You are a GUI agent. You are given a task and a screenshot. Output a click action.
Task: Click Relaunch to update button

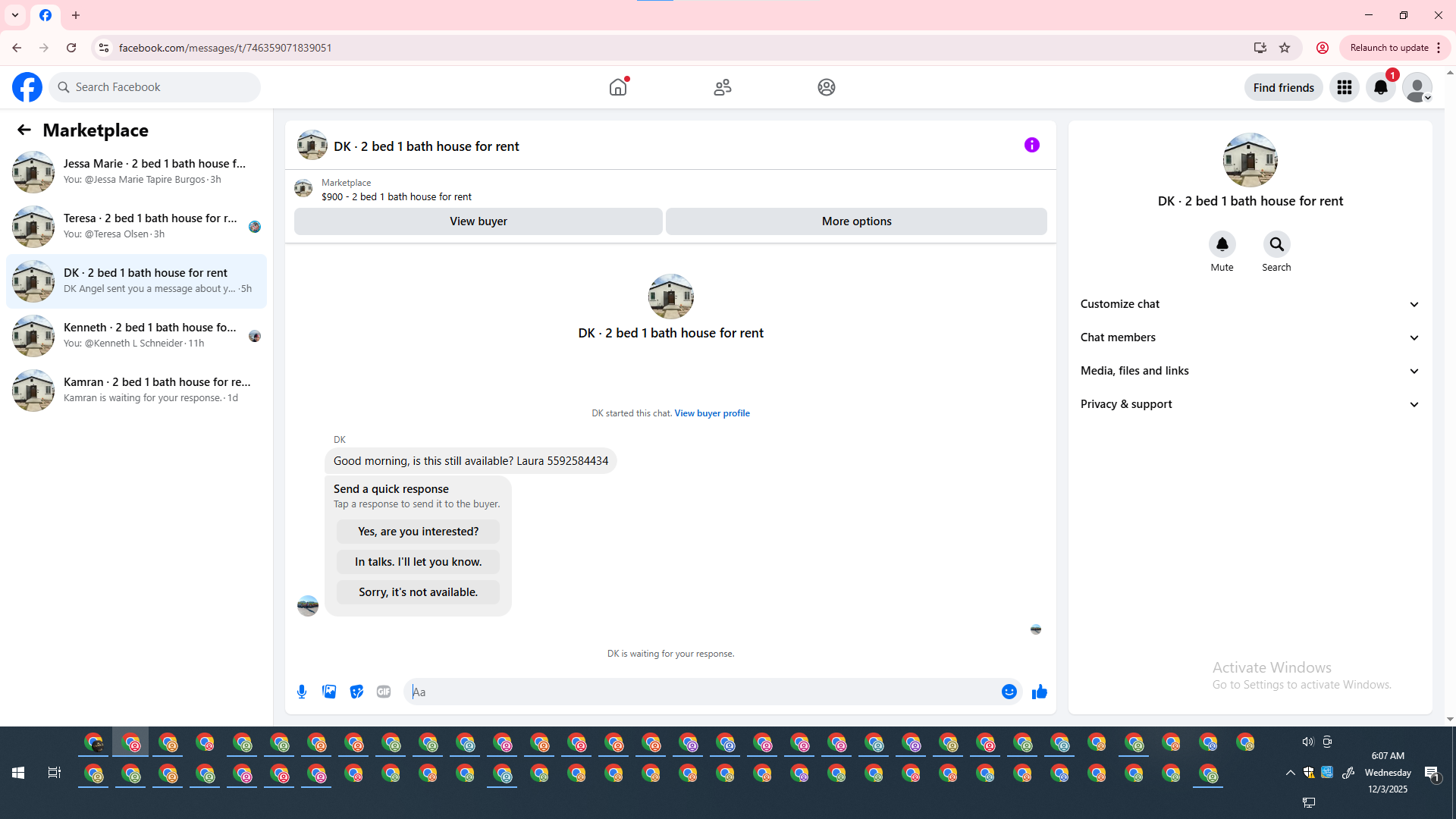(x=1395, y=48)
